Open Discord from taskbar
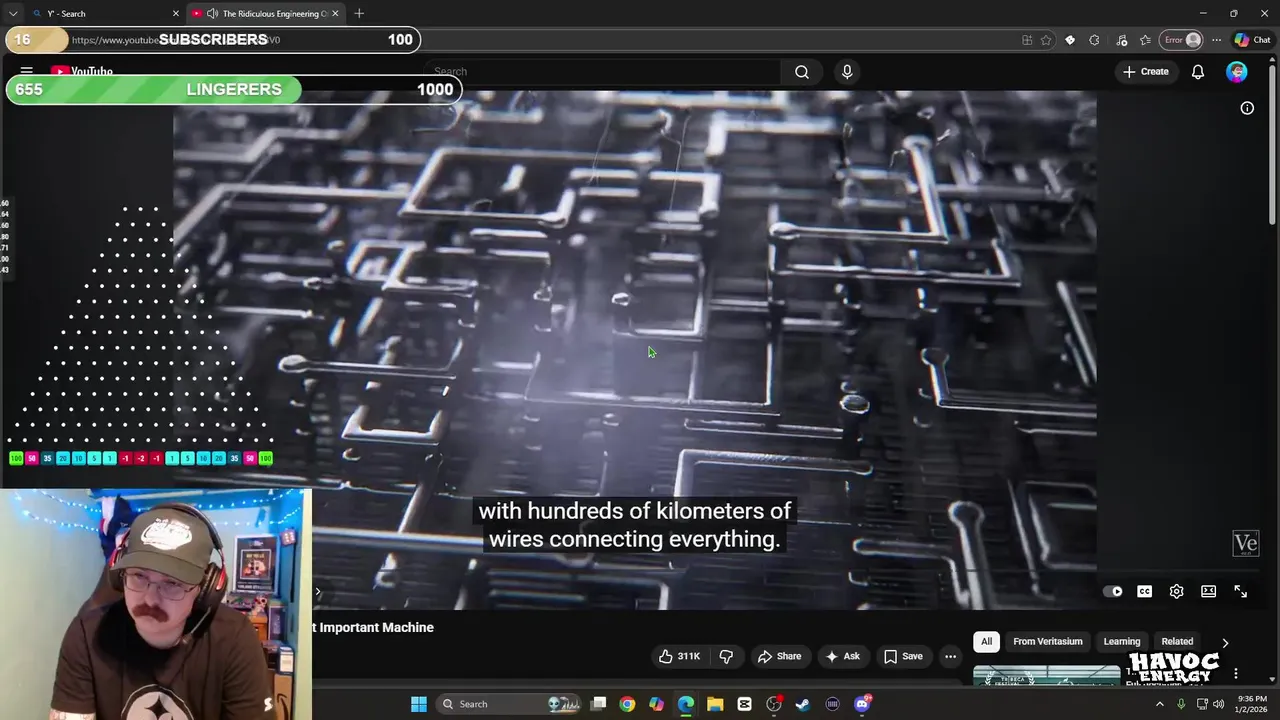 point(862,704)
